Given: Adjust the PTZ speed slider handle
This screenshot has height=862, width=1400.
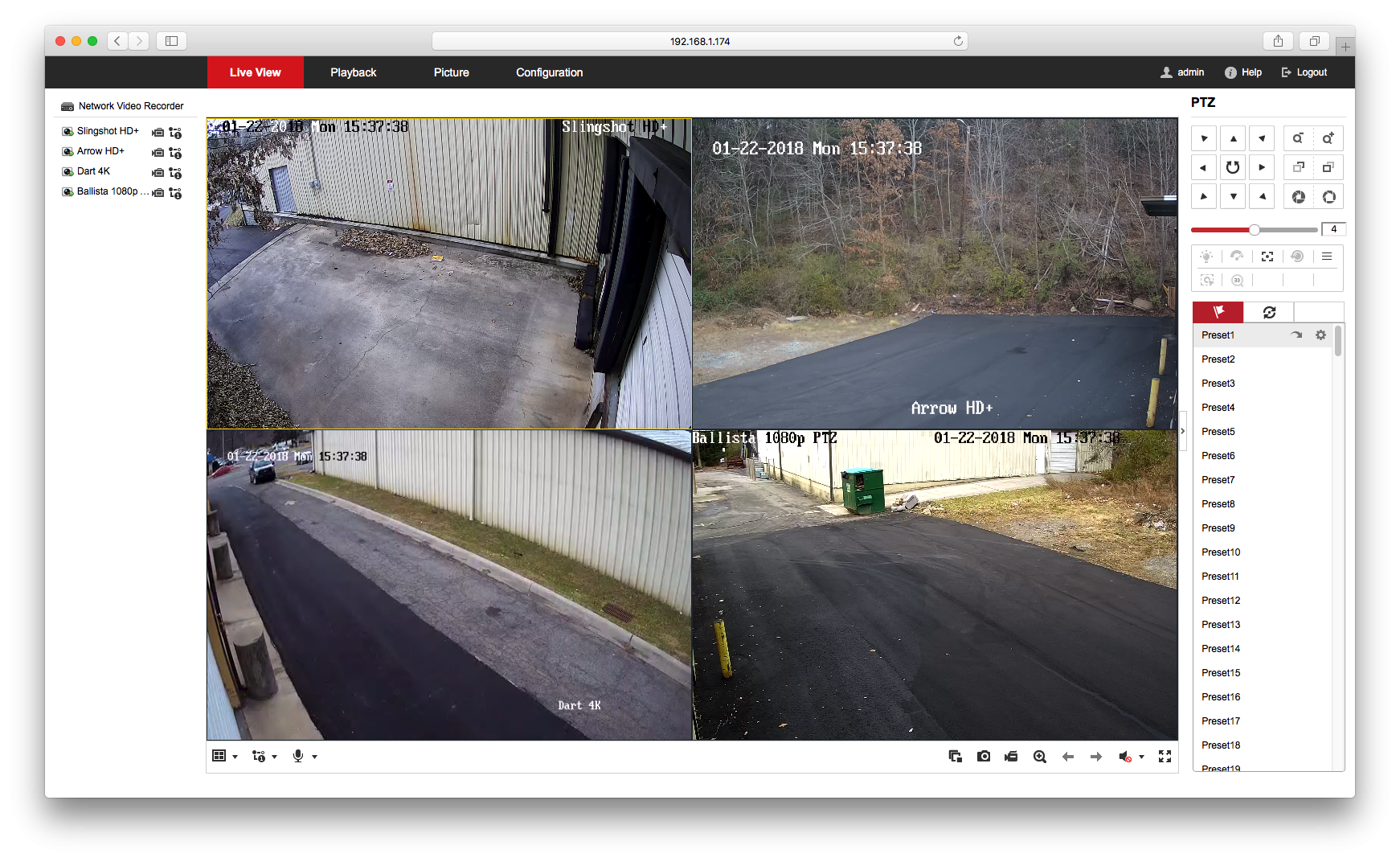Looking at the screenshot, I should (x=1254, y=230).
